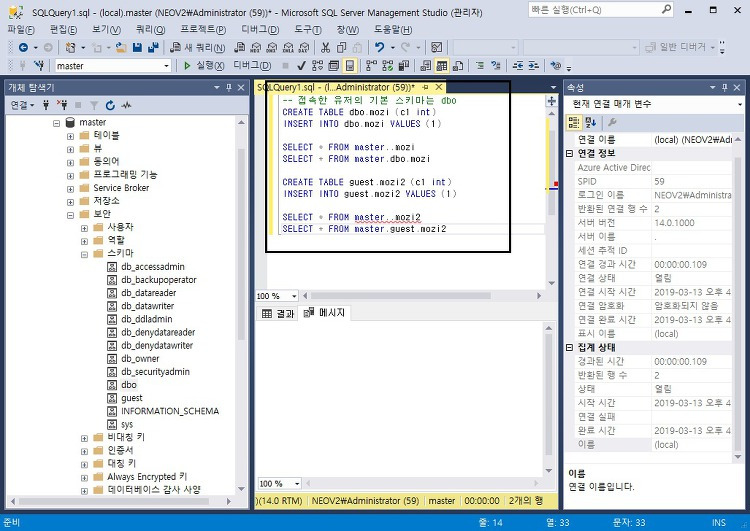Switch to the 메시지 tab
Viewport: 750px width, 531px height.
coord(325,313)
